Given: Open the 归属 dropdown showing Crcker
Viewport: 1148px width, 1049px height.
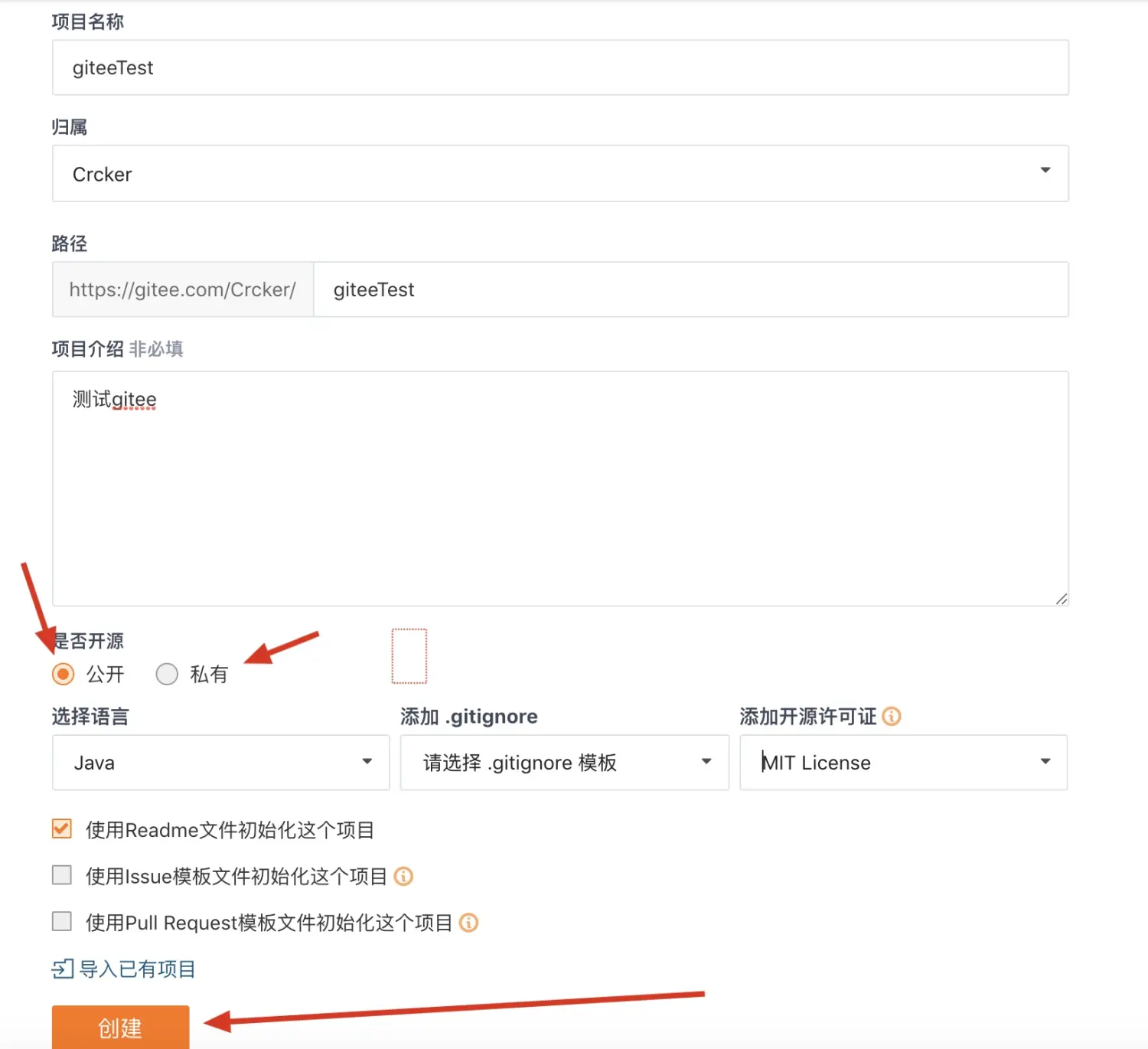Looking at the screenshot, I should click(x=560, y=174).
